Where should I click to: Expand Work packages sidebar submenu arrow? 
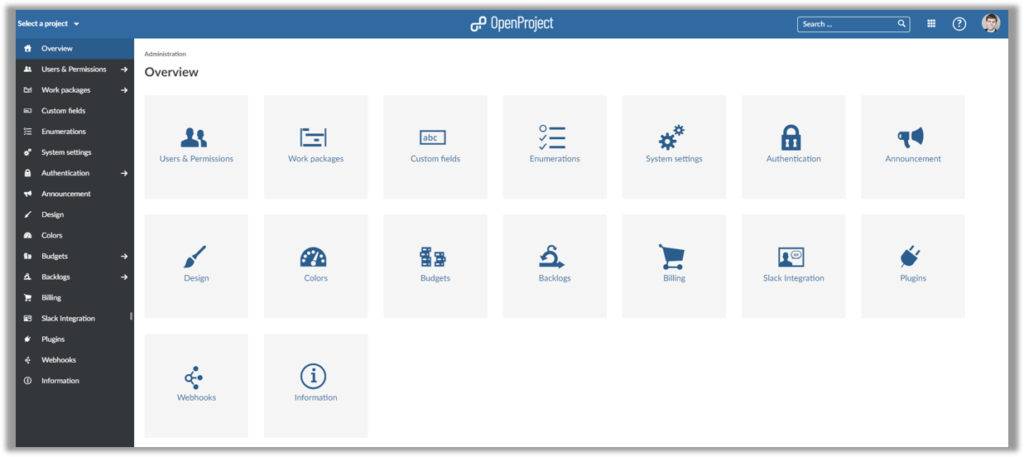click(x=124, y=90)
